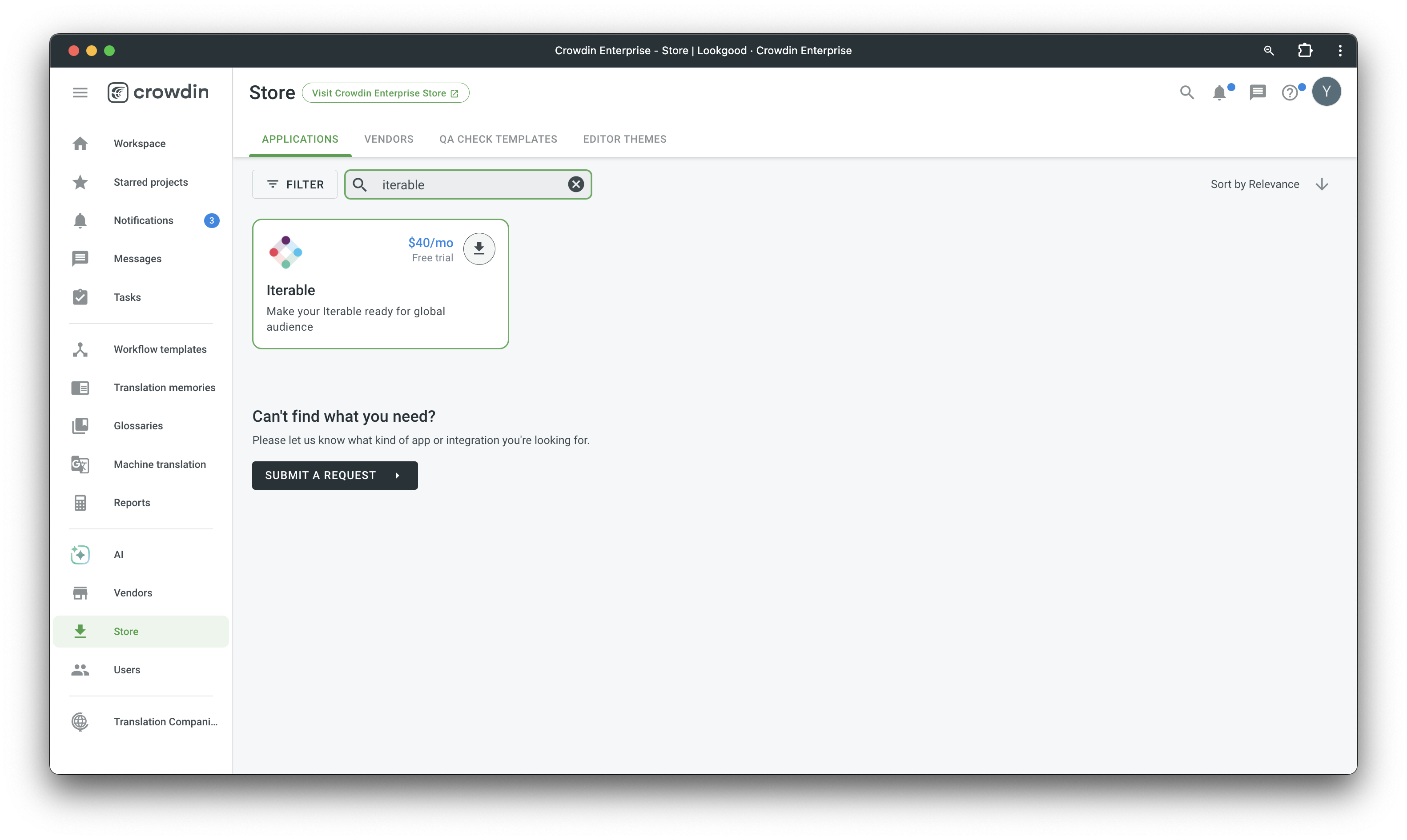Click the Tasks clipboard icon
The width and height of the screenshot is (1407, 840).
pos(80,297)
